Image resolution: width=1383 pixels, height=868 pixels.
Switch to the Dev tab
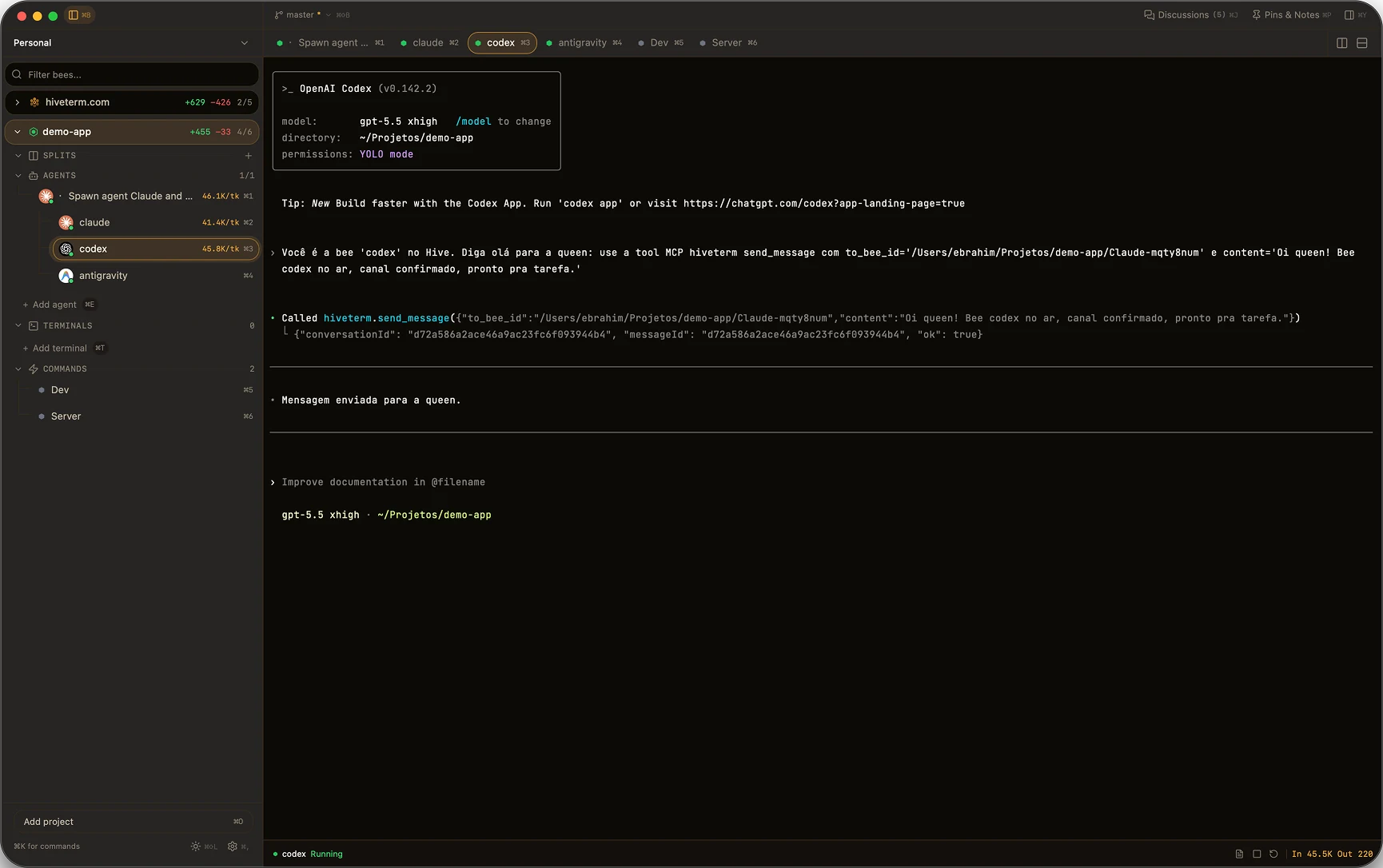[661, 43]
